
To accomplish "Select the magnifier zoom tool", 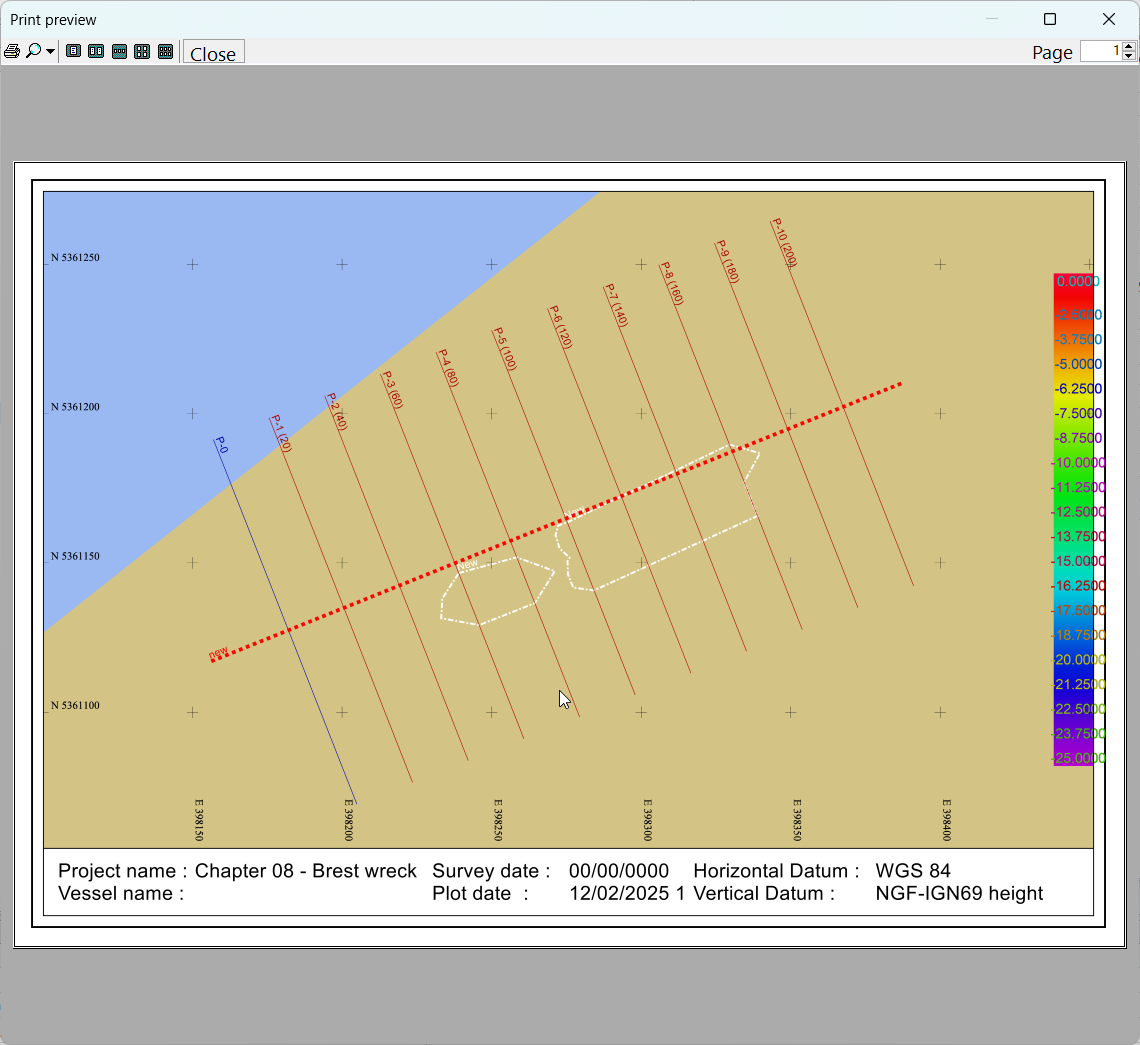I will (33, 52).
